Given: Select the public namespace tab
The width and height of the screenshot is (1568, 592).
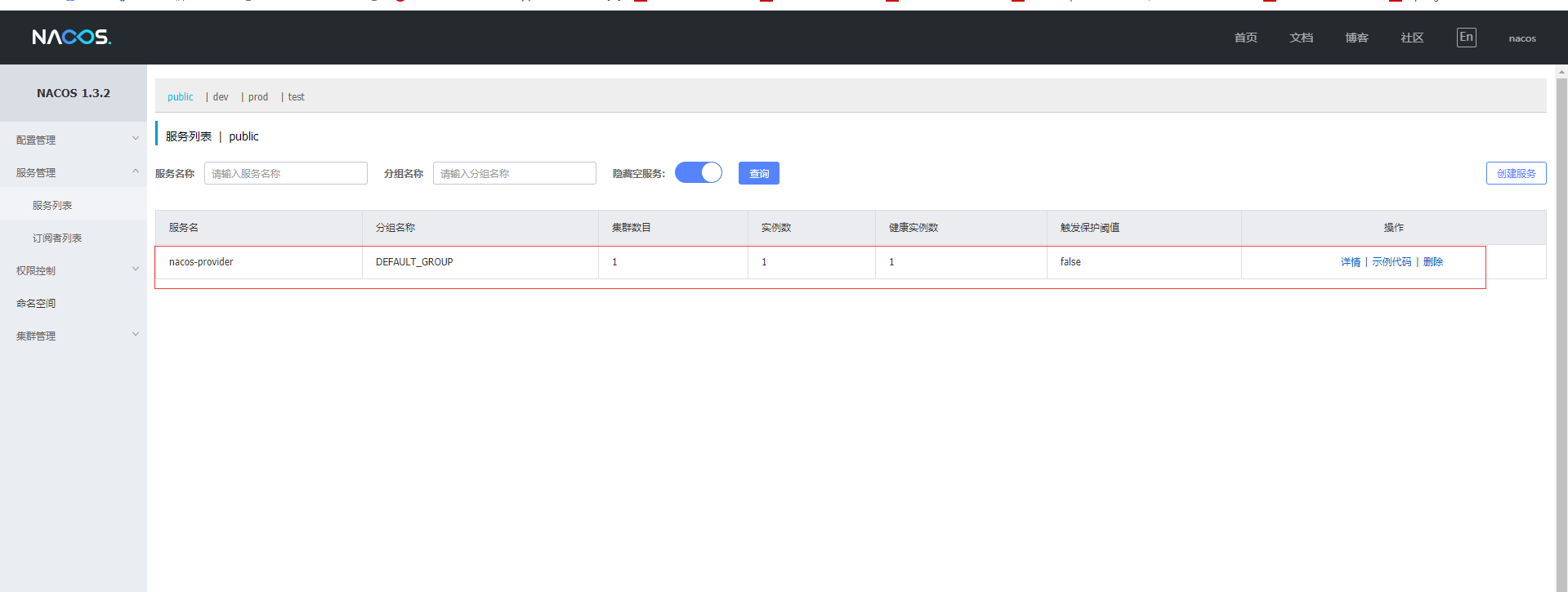Looking at the screenshot, I should 181,97.
